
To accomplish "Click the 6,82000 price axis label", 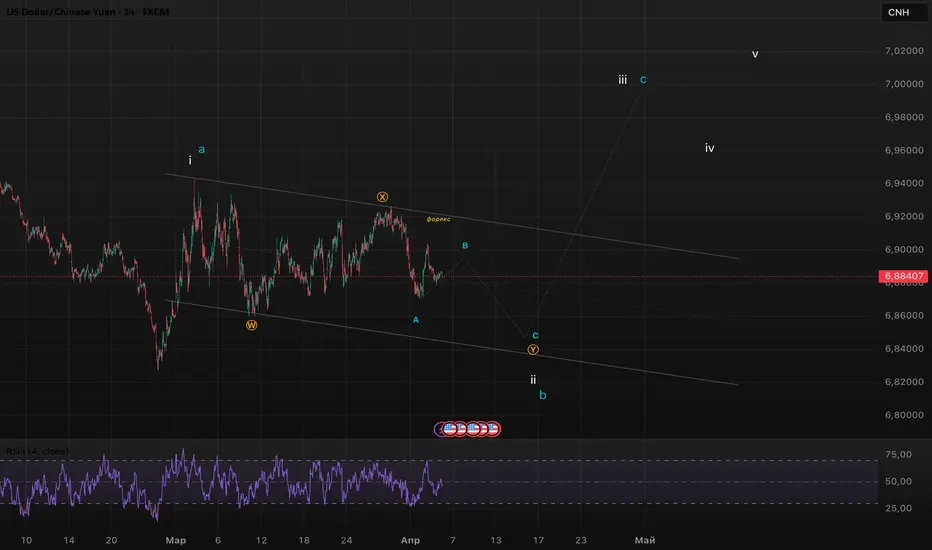I will point(904,382).
